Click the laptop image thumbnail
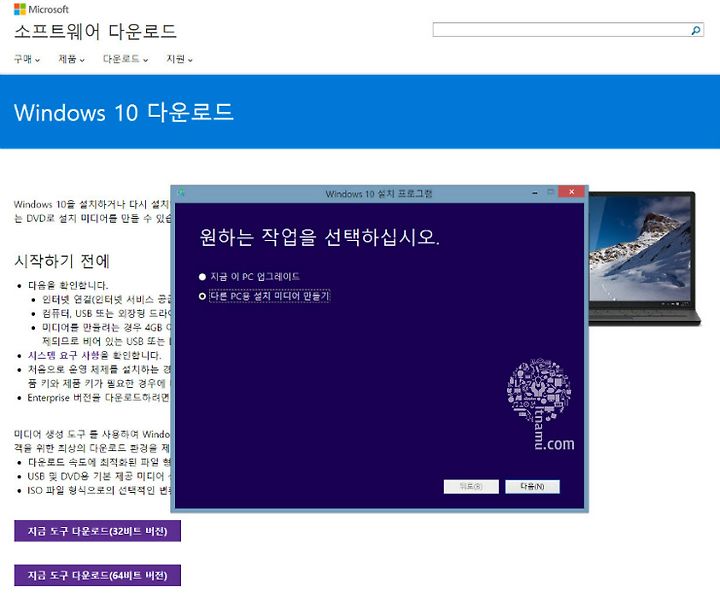 (644, 259)
